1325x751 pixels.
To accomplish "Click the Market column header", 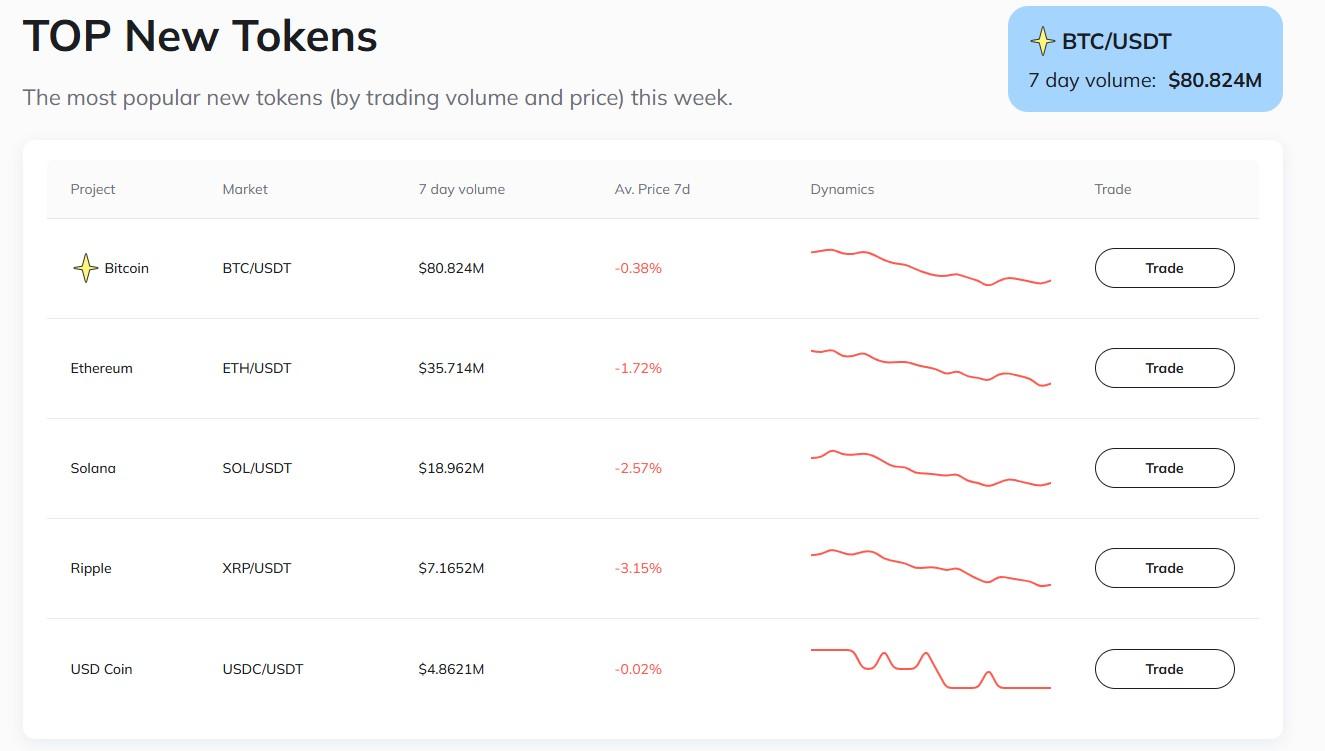I will click(x=245, y=189).
